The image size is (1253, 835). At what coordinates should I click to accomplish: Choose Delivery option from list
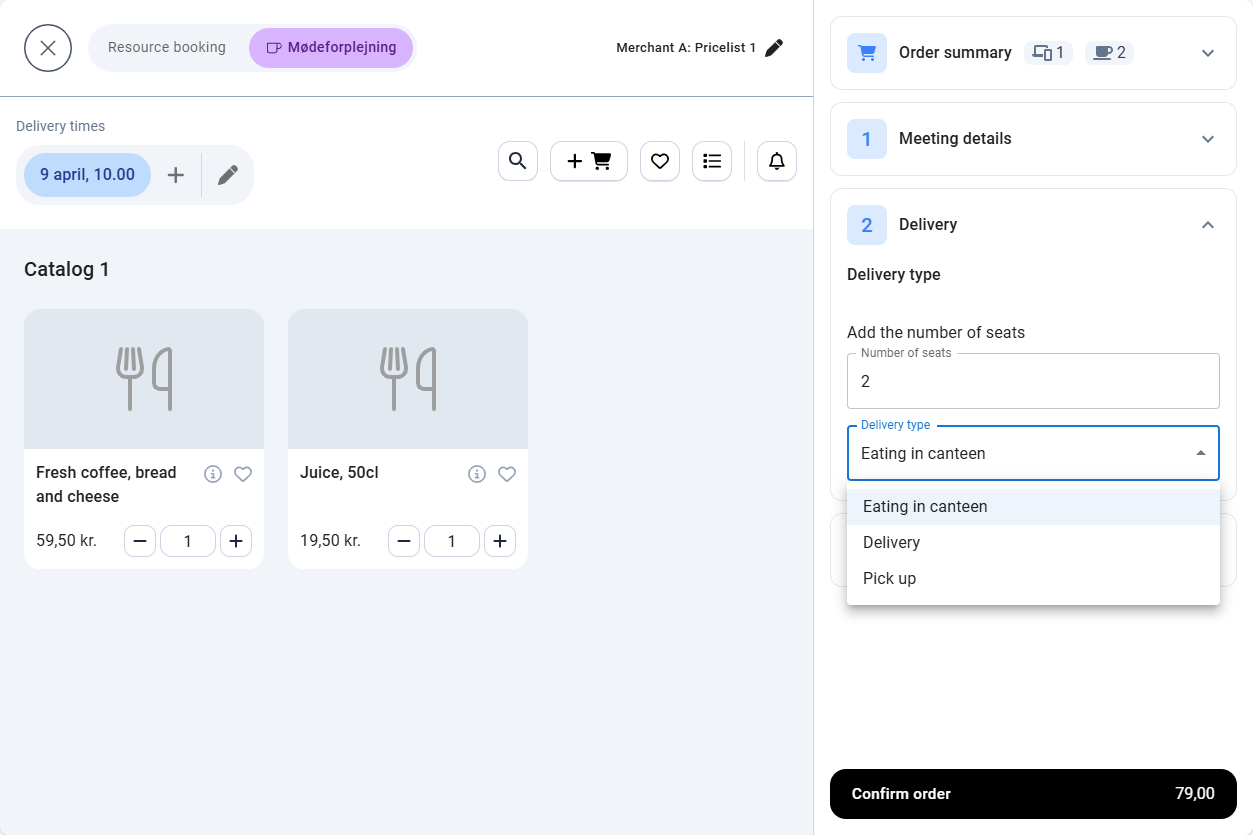click(x=1033, y=542)
